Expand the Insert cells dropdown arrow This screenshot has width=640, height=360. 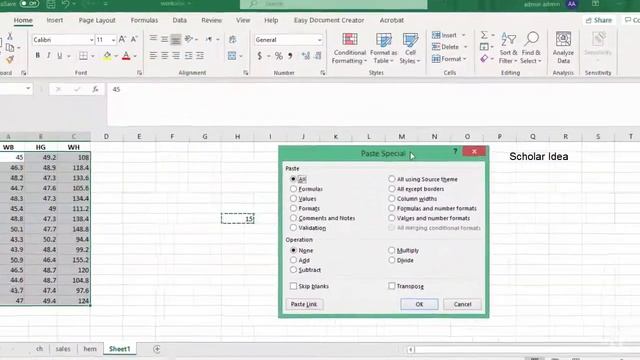click(464, 36)
